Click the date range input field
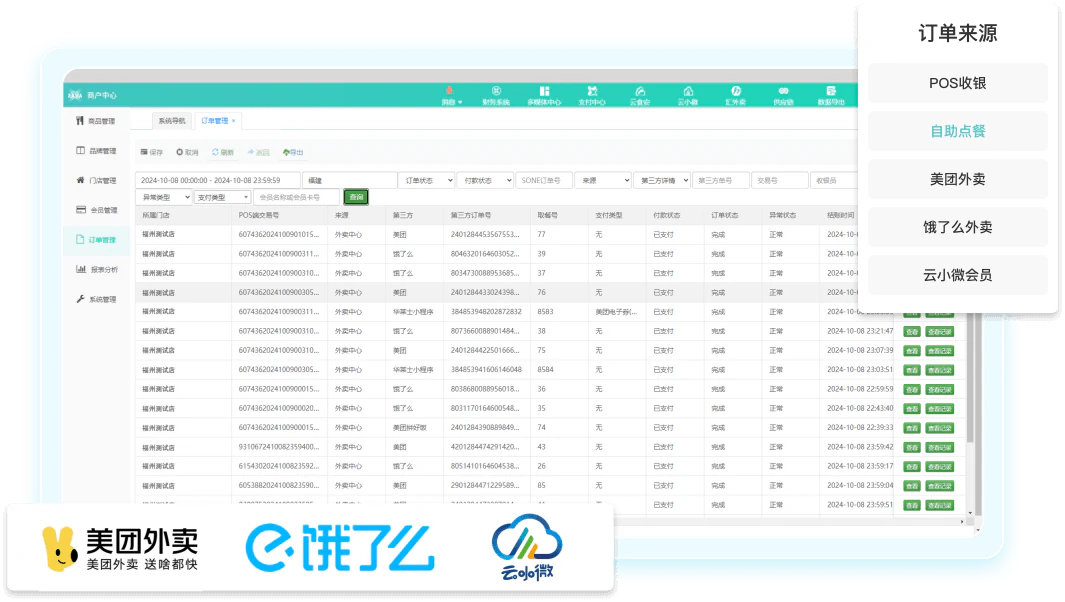Image resolution: width=1065 pixels, height=602 pixels. pyautogui.click(x=217, y=181)
